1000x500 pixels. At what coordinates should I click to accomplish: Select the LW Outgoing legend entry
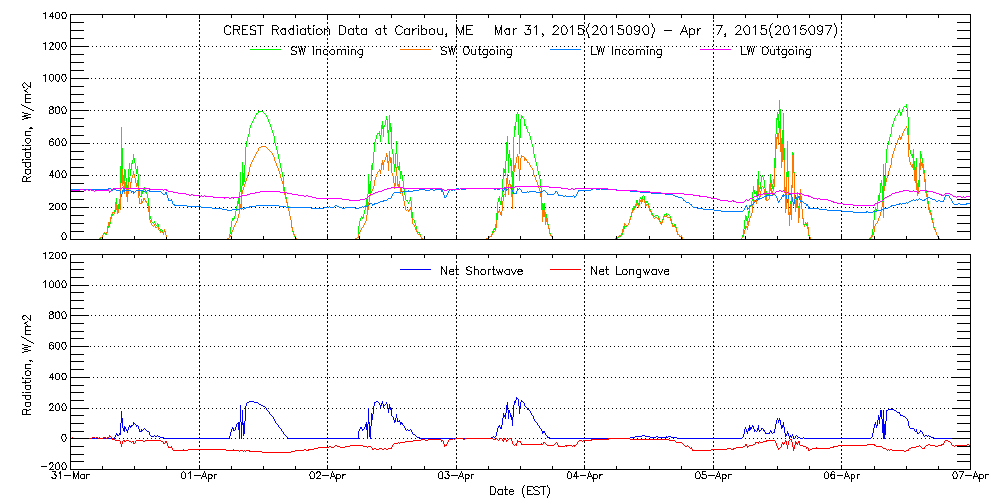(775, 51)
